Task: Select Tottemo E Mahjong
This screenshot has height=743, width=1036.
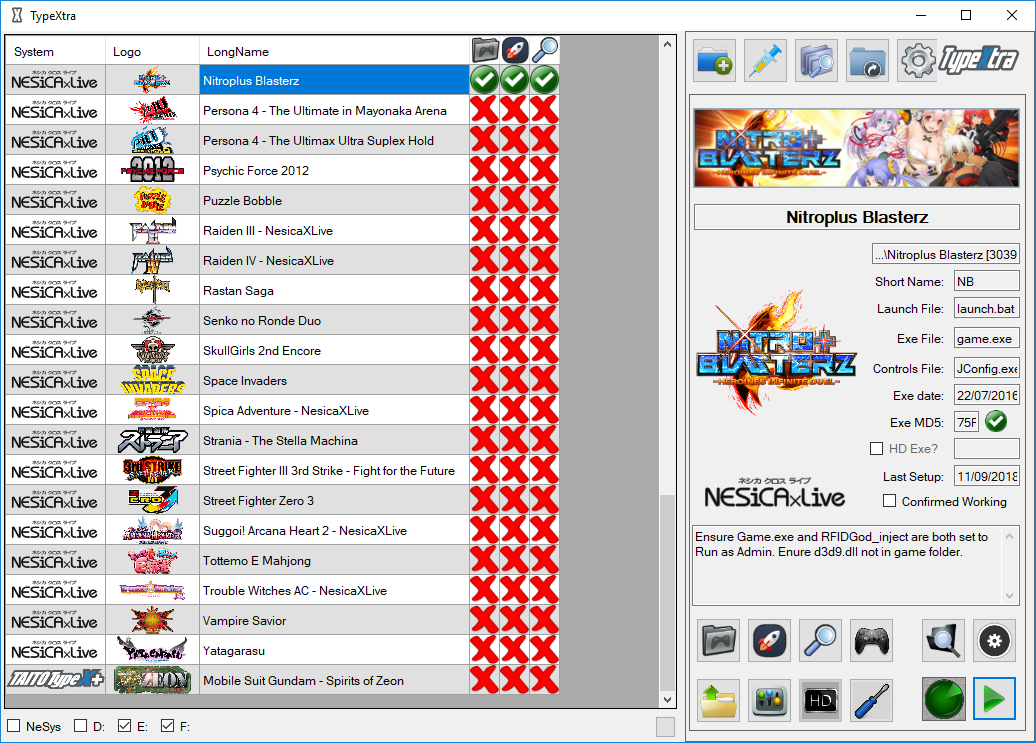Action: pos(334,561)
